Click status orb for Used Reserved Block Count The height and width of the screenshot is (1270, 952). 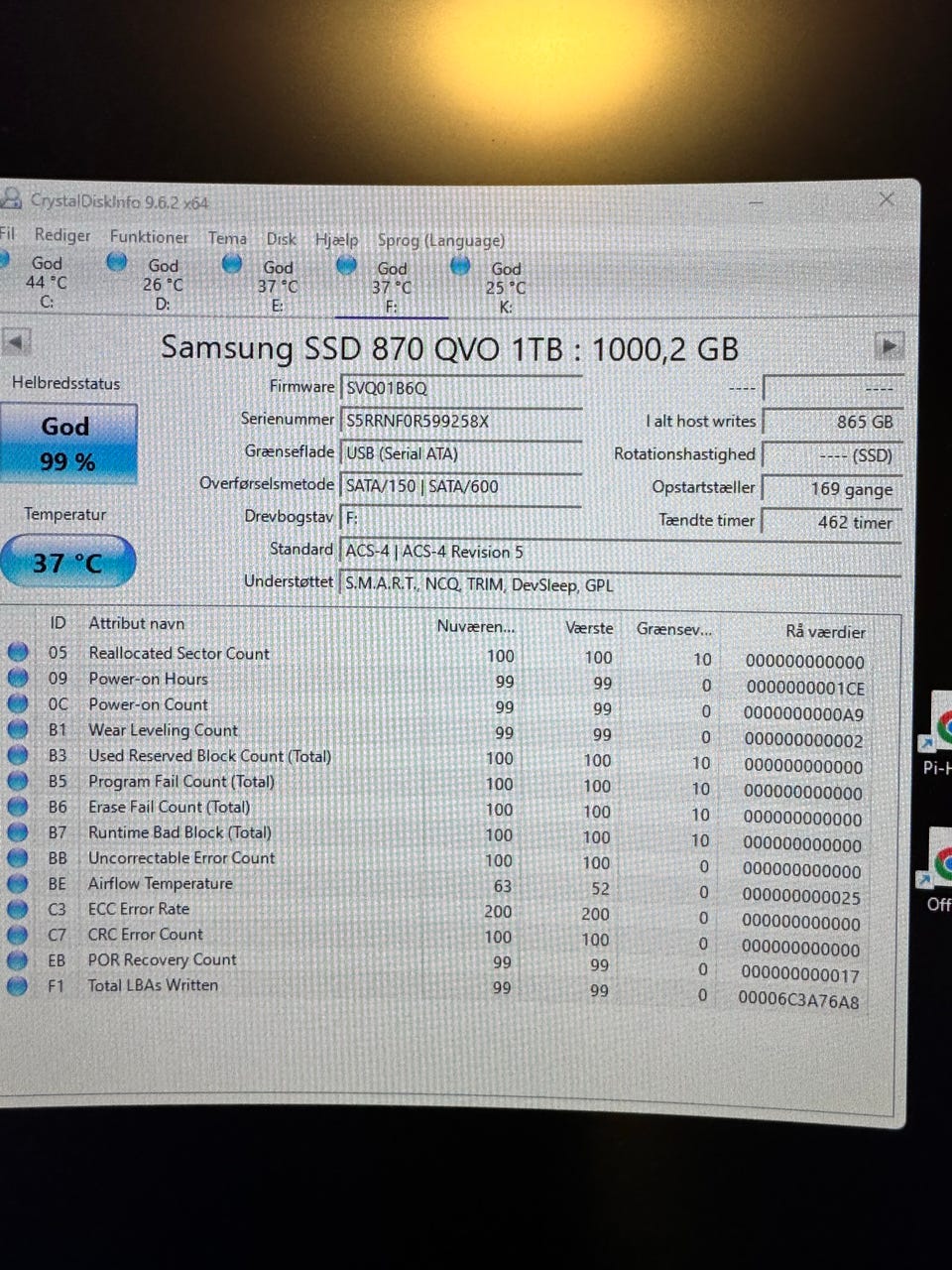(x=18, y=755)
